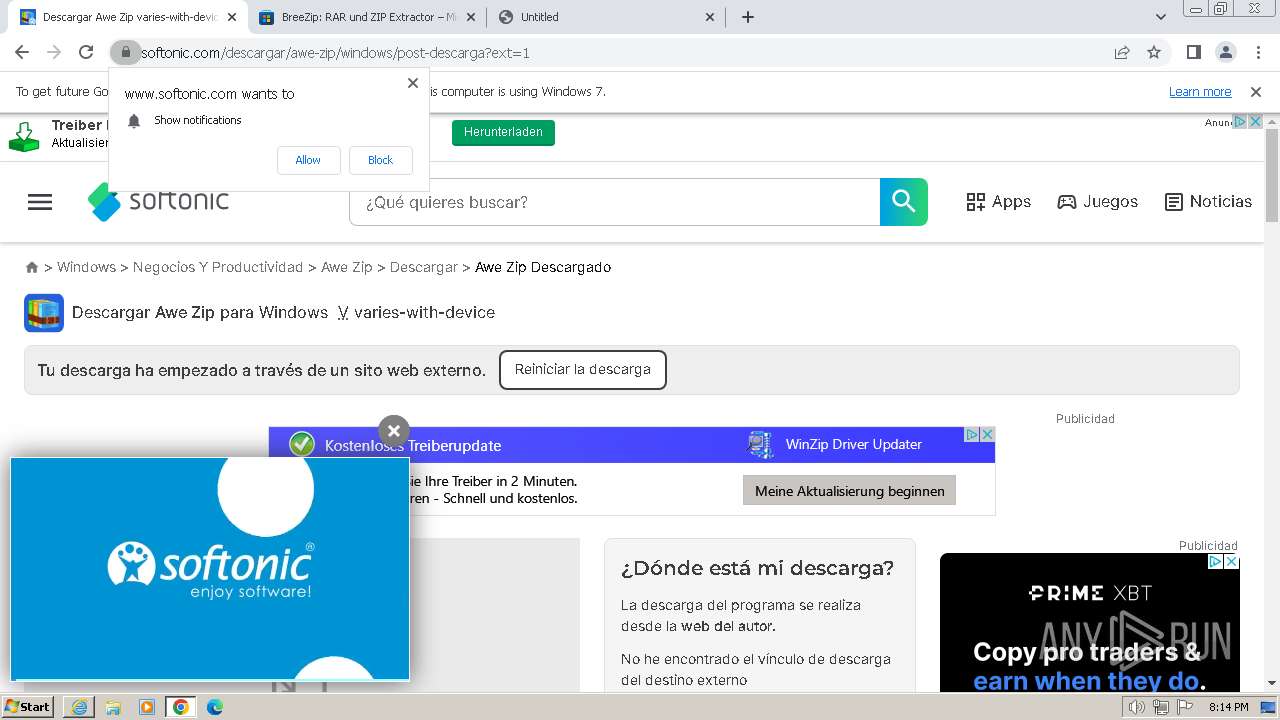Open Softonic hamburger menu
The height and width of the screenshot is (720, 1280).
tap(40, 202)
